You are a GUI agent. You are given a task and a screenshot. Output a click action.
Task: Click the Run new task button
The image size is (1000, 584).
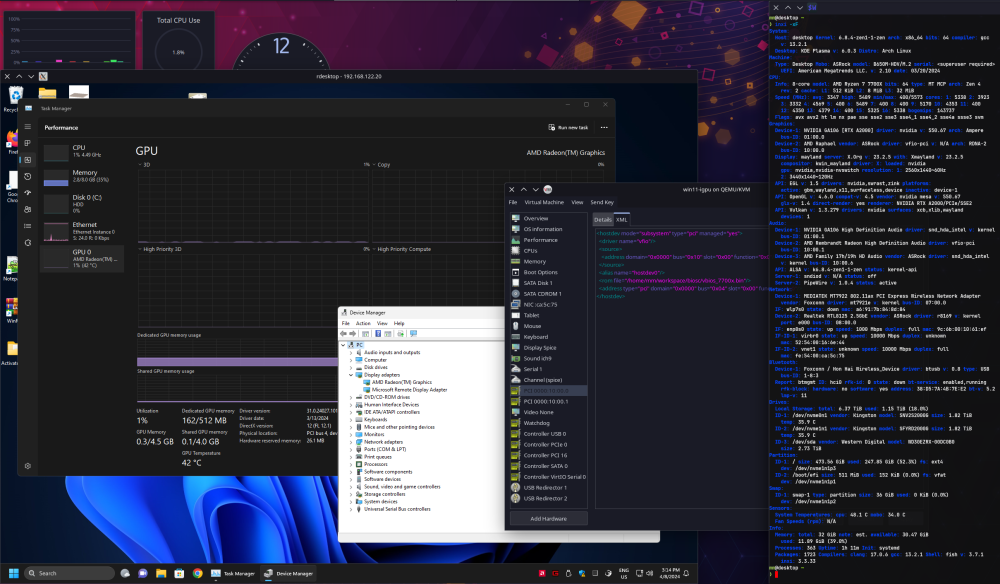tap(568, 128)
